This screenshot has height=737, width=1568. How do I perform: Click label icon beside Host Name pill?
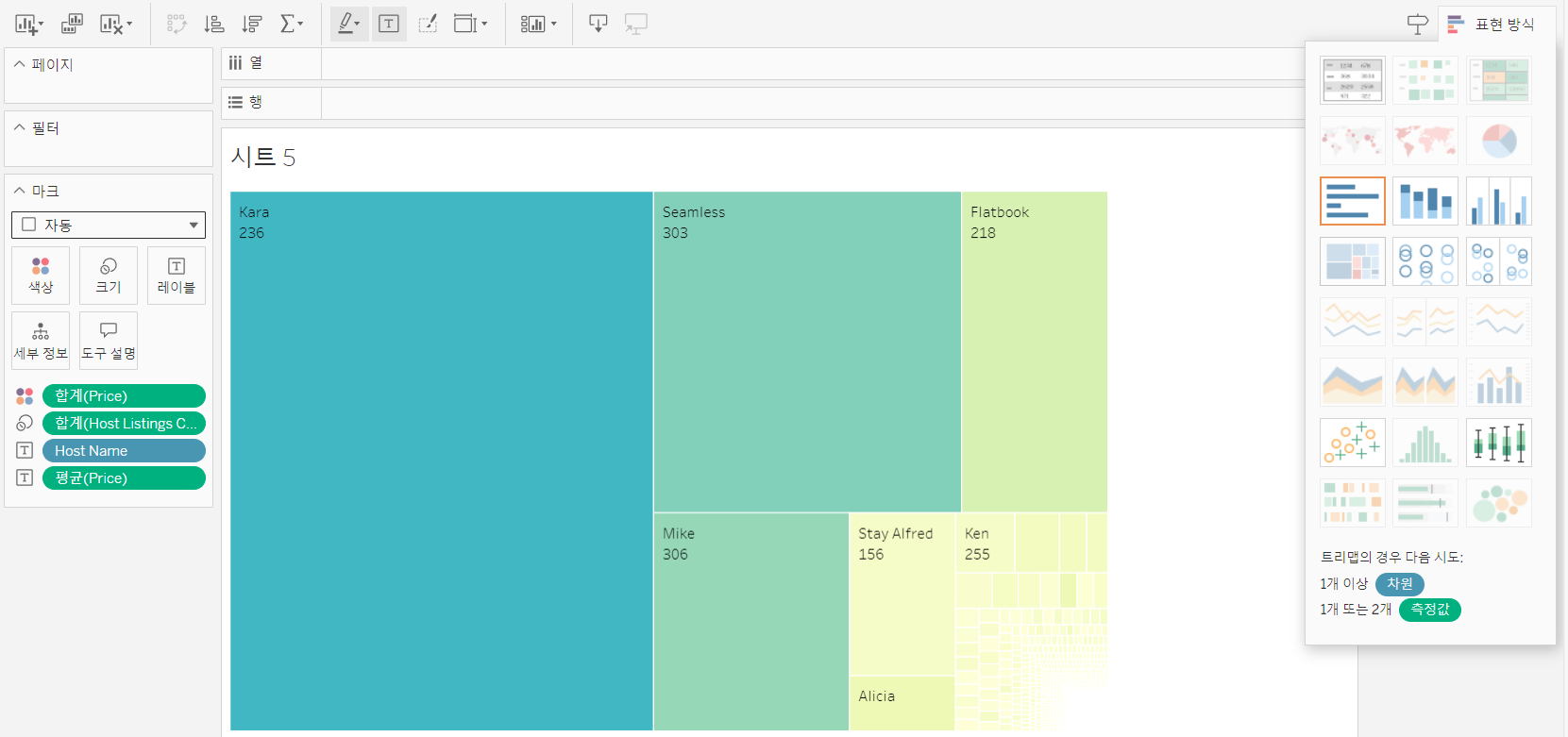[25, 450]
